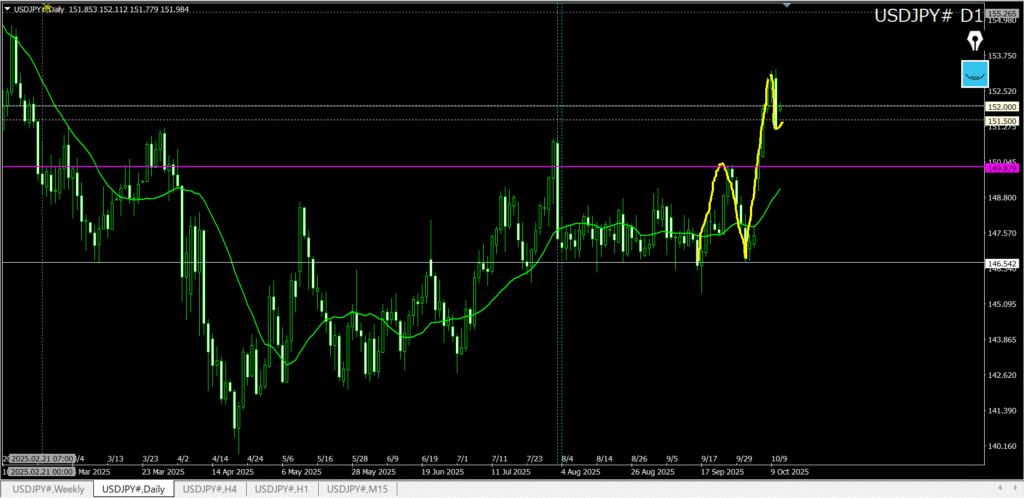The image size is (1024, 498).
Task: Open the USDJPY#,H4 chart tab
Action: tap(211, 488)
